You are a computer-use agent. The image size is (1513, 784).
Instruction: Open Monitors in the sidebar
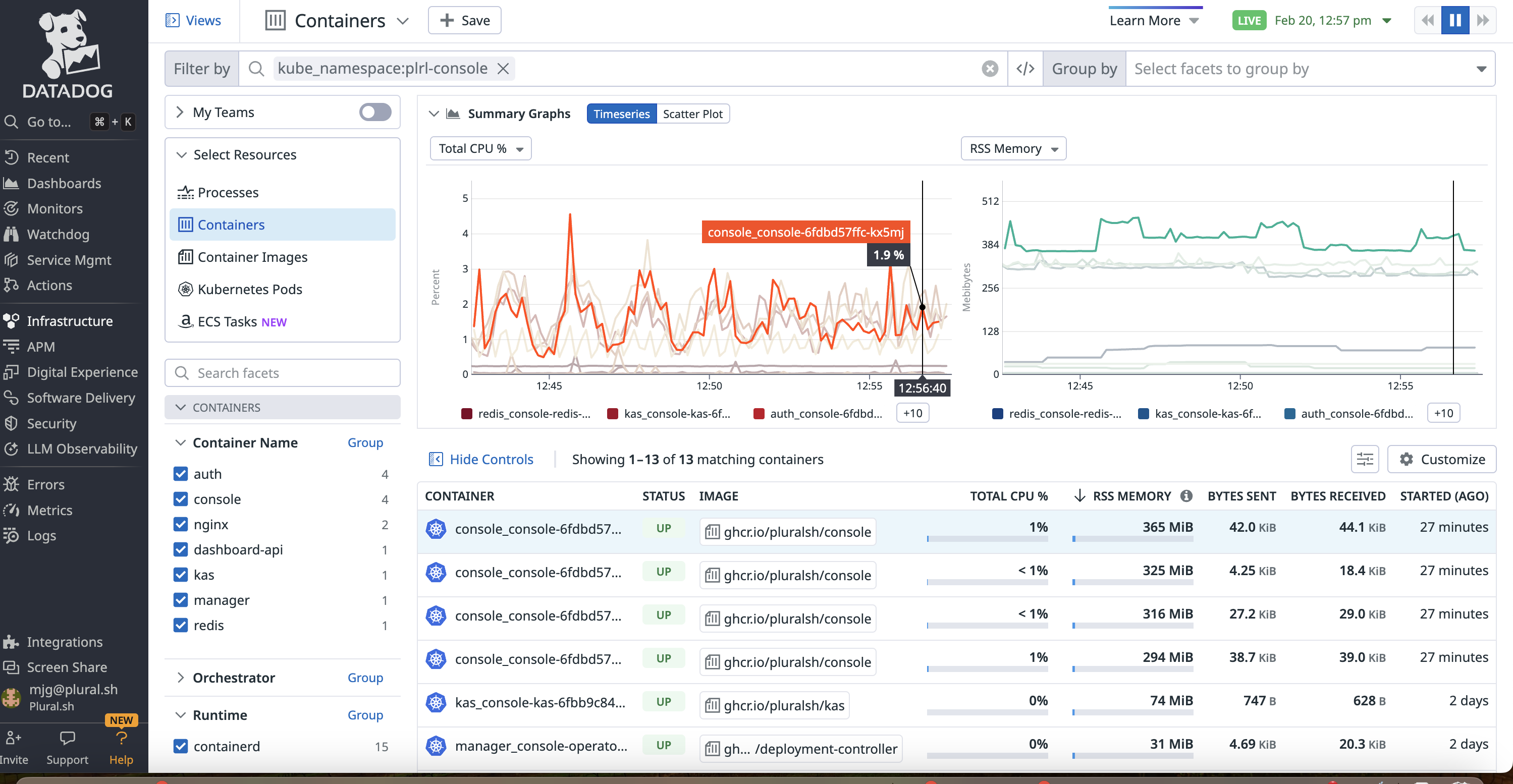pos(55,208)
